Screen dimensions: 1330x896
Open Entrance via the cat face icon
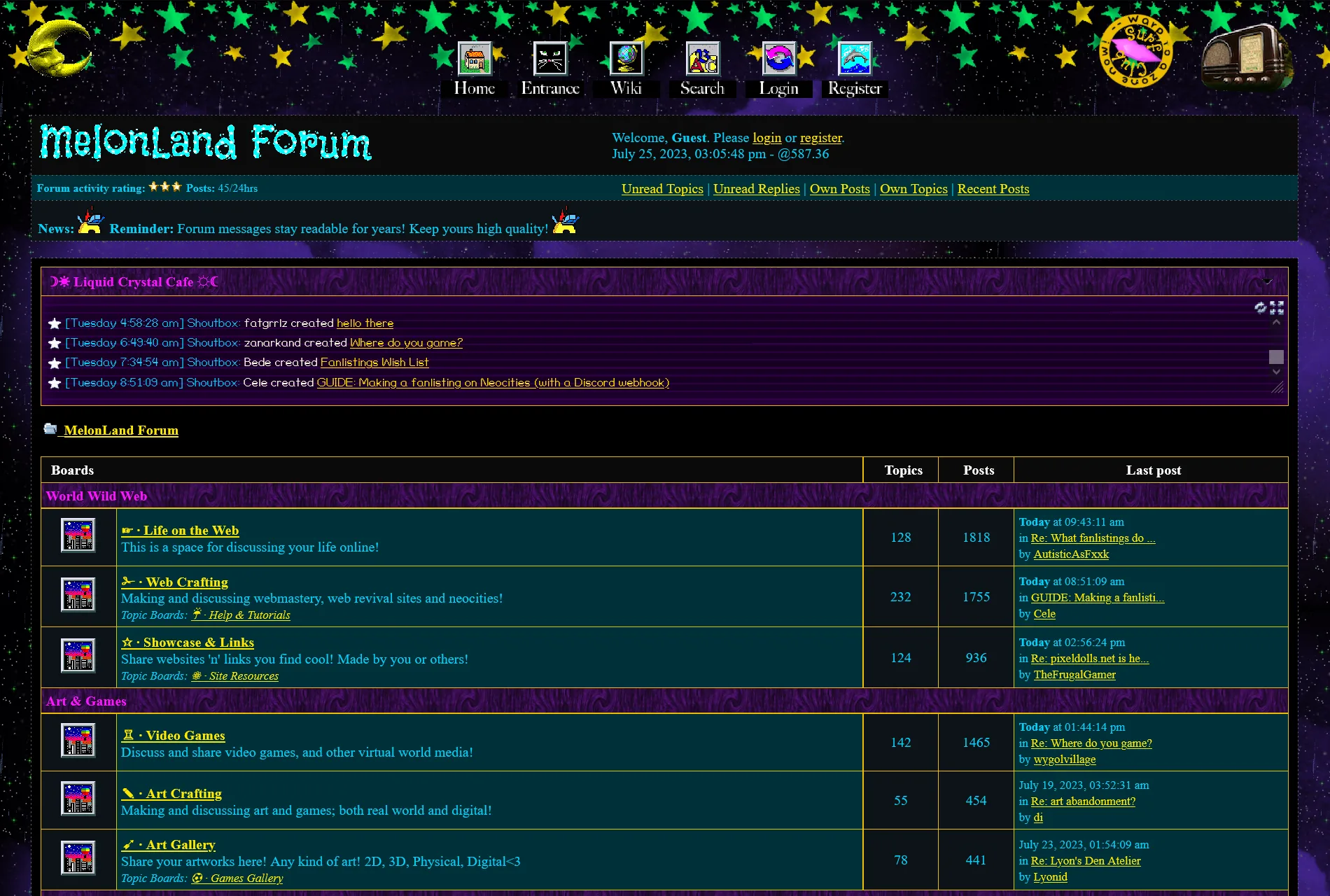pyautogui.click(x=550, y=59)
